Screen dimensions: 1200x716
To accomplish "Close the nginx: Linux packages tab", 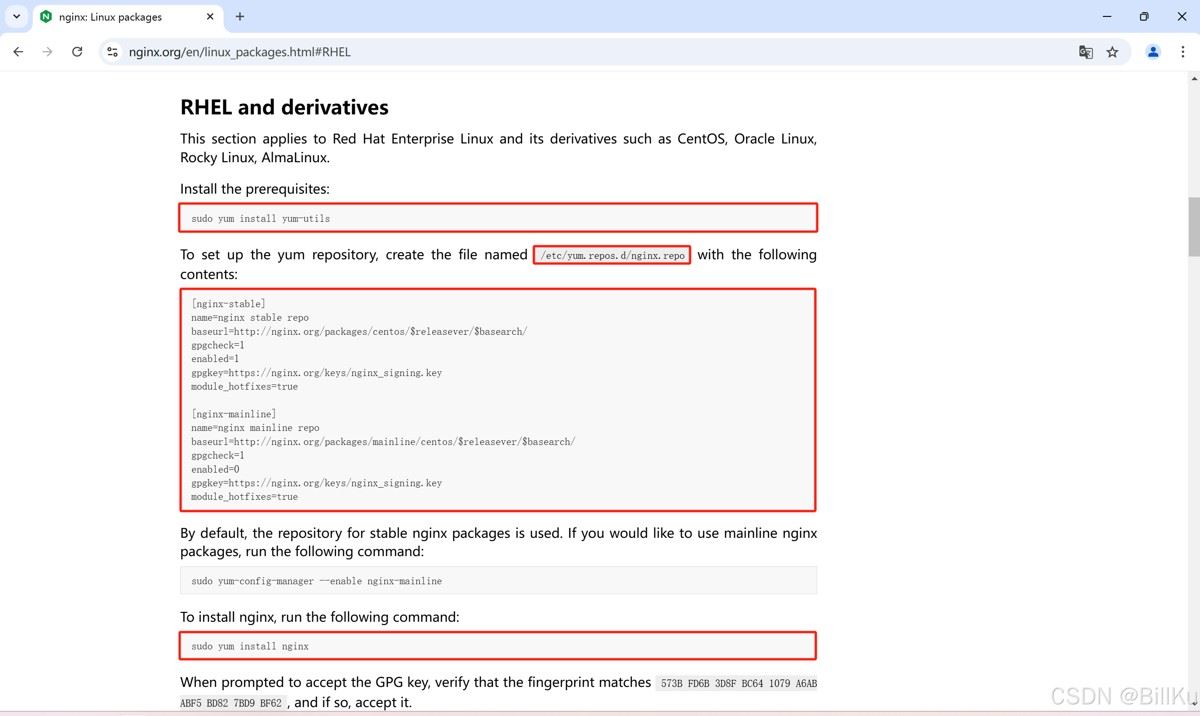I will [209, 17].
